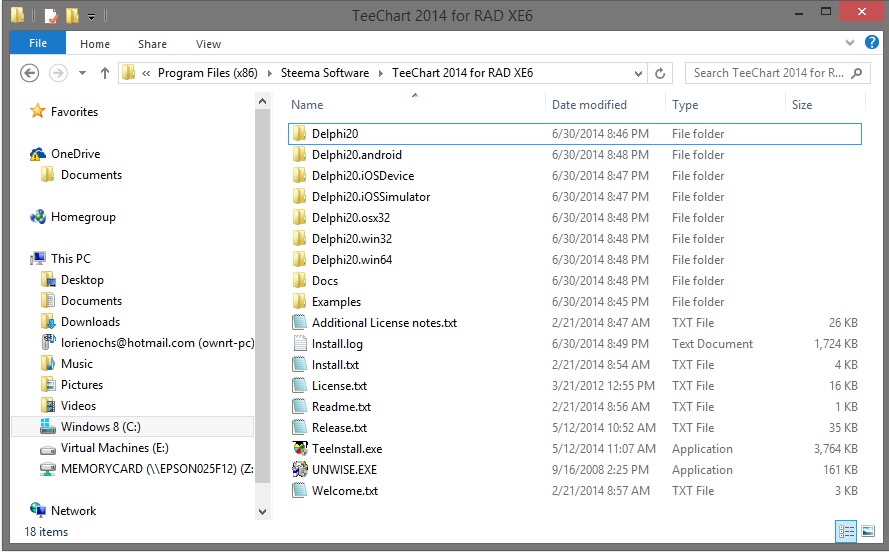Image resolution: width=889 pixels, height=552 pixels.
Task: Show hidden breadcrumb path chevrons
Action: (x=146, y=73)
